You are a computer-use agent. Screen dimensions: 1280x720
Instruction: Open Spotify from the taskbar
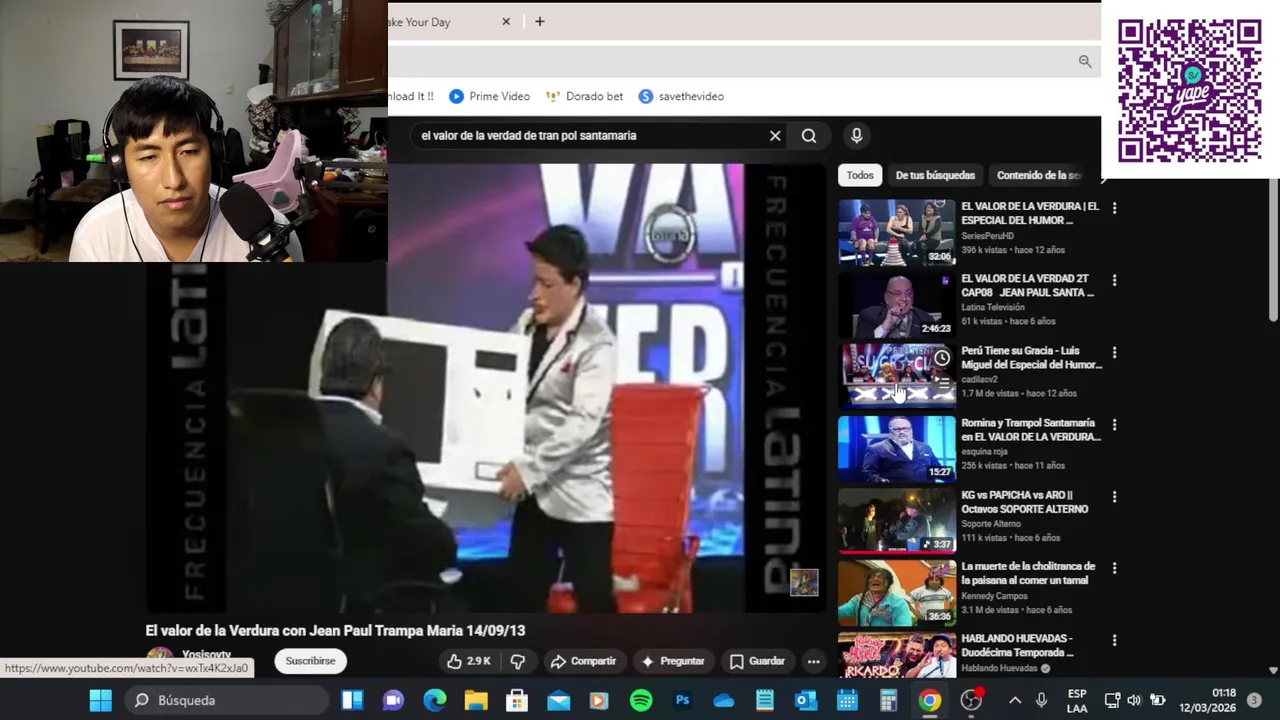click(641, 700)
